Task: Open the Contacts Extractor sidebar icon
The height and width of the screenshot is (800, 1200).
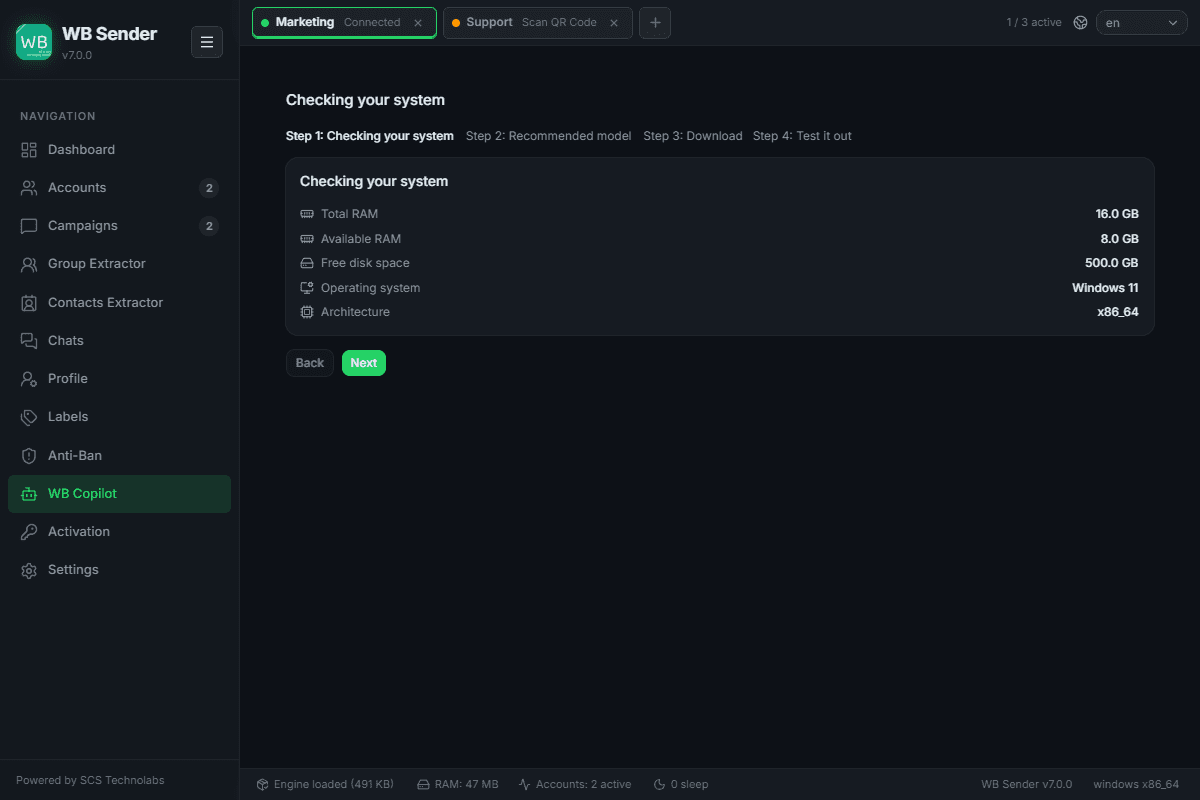Action: pyautogui.click(x=29, y=302)
